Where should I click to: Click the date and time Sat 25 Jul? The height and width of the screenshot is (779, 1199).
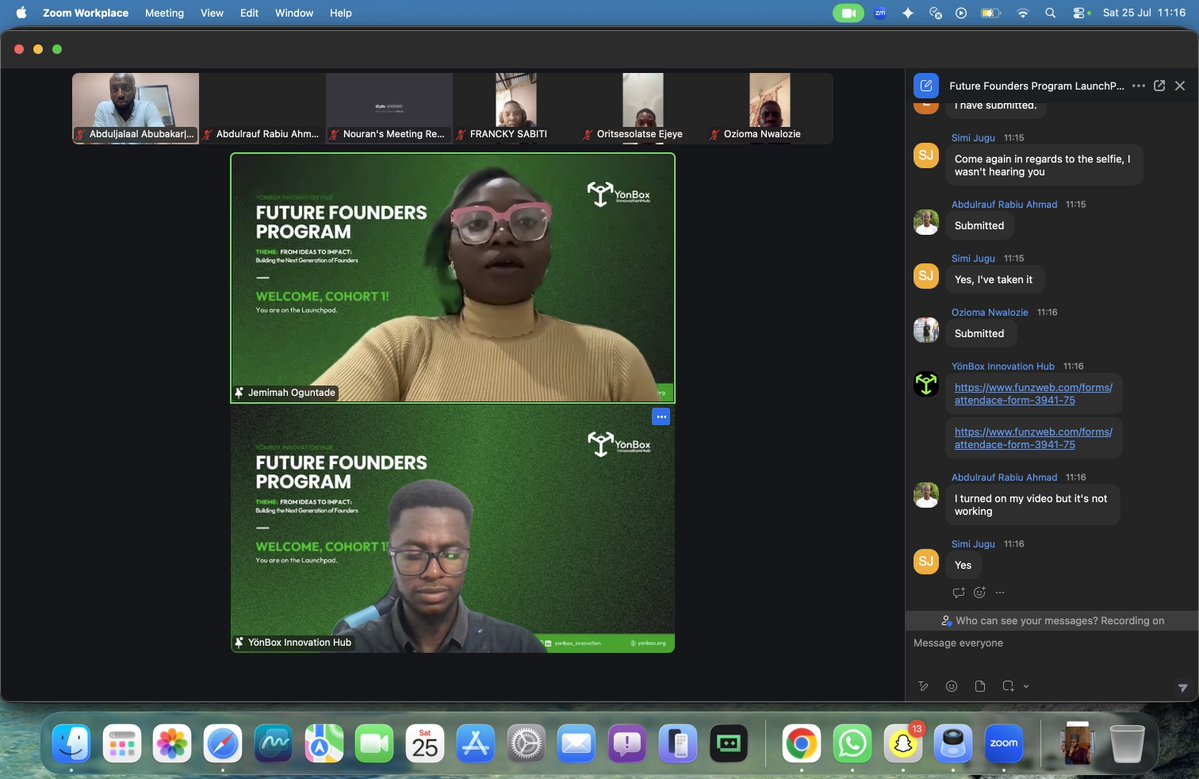[1144, 13]
